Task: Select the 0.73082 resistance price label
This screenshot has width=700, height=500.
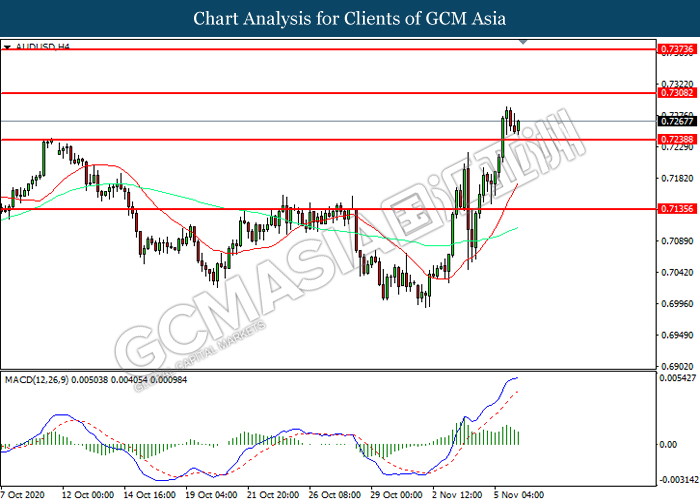Action: point(677,93)
